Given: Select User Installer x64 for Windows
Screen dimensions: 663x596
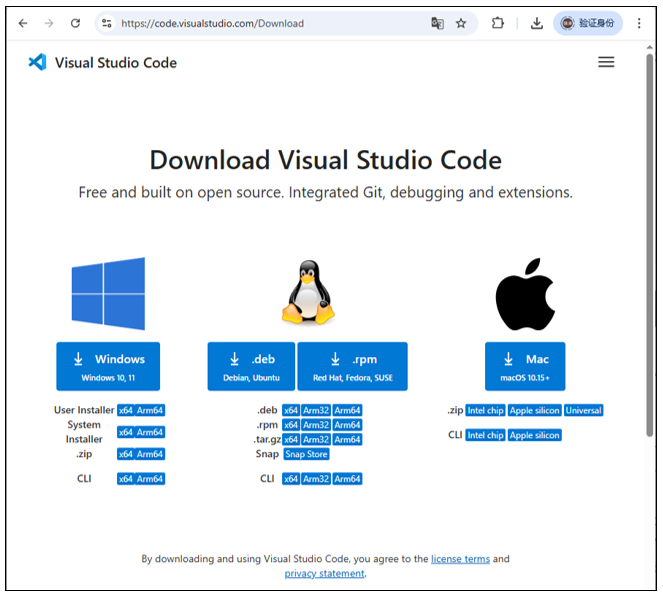Looking at the screenshot, I should click(126, 410).
